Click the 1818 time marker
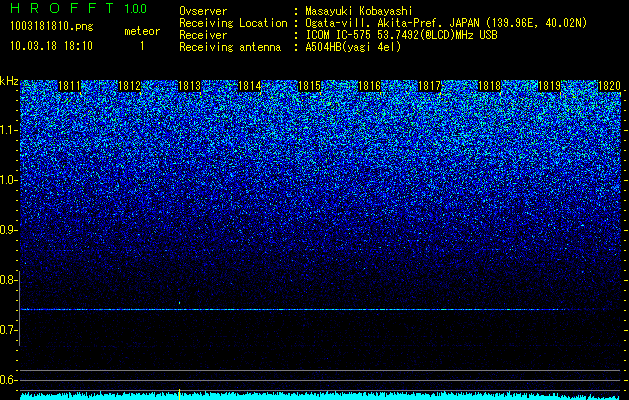Image resolution: width=629 pixels, height=400 pixels. (489, 86)
